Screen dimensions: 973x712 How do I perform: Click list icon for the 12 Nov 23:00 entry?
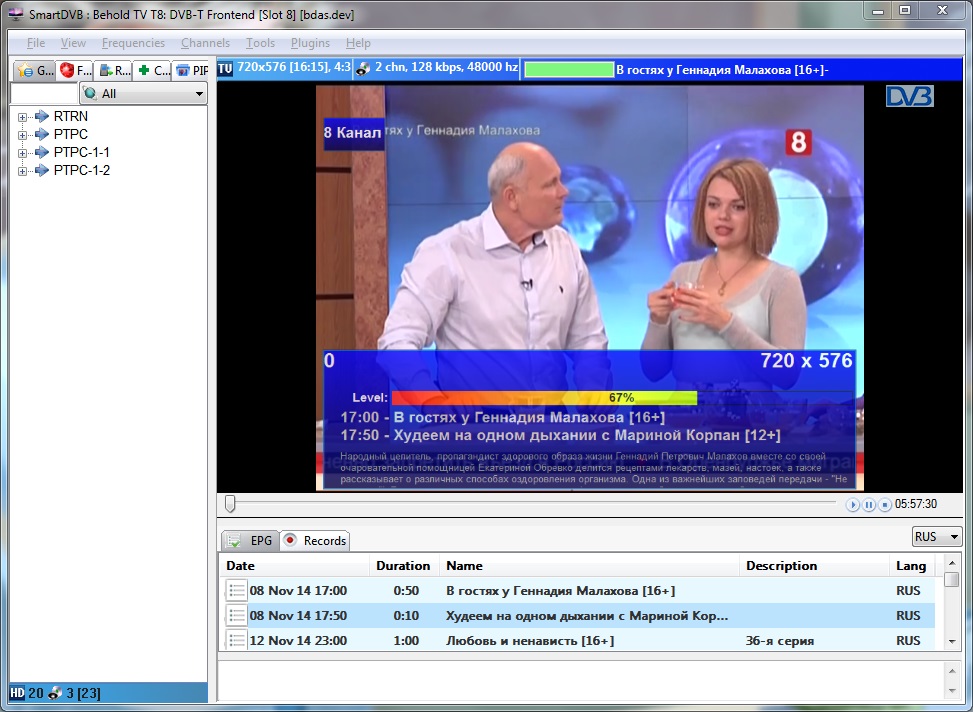pos(237,641)
